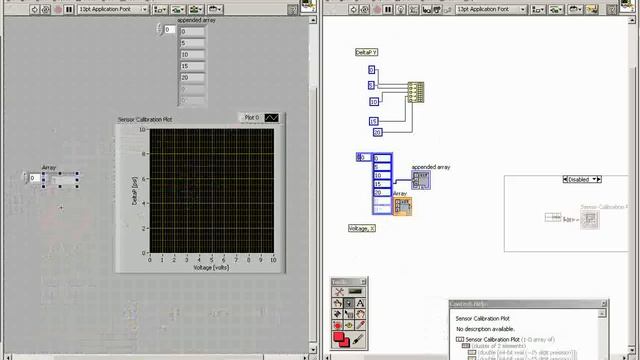Click Run Continuously in block diagram toolbar
This screenshot has height=360, width=640.
click(x=364, y=9)
